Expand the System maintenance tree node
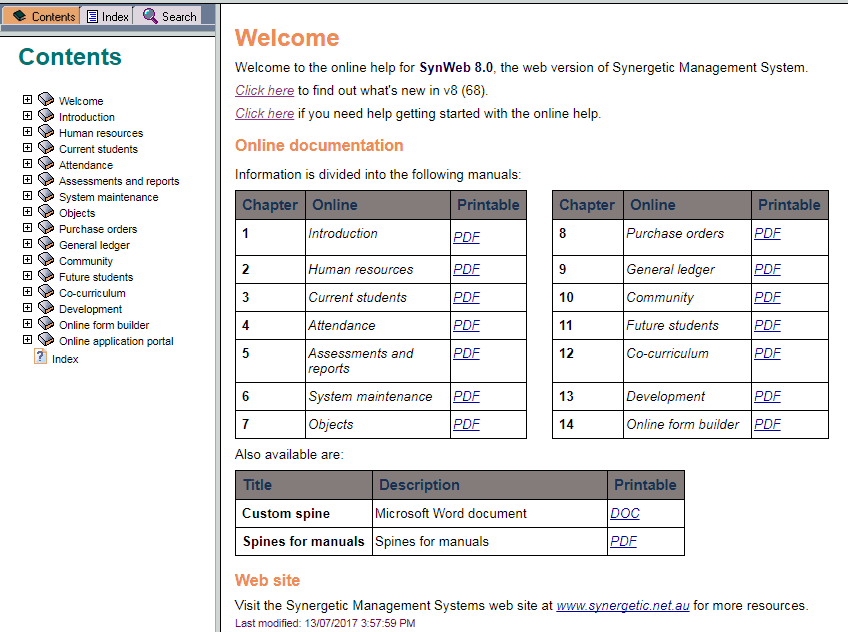Screen dimensions: 848x632 [28, 196]
